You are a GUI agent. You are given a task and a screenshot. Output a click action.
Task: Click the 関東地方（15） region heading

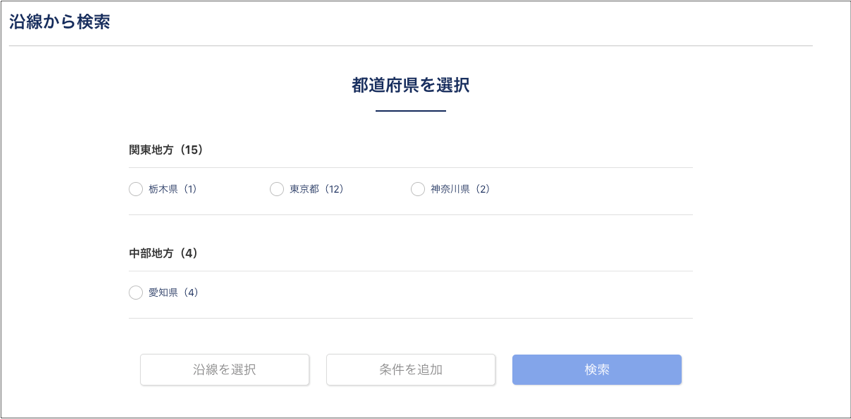click(166, 150)
